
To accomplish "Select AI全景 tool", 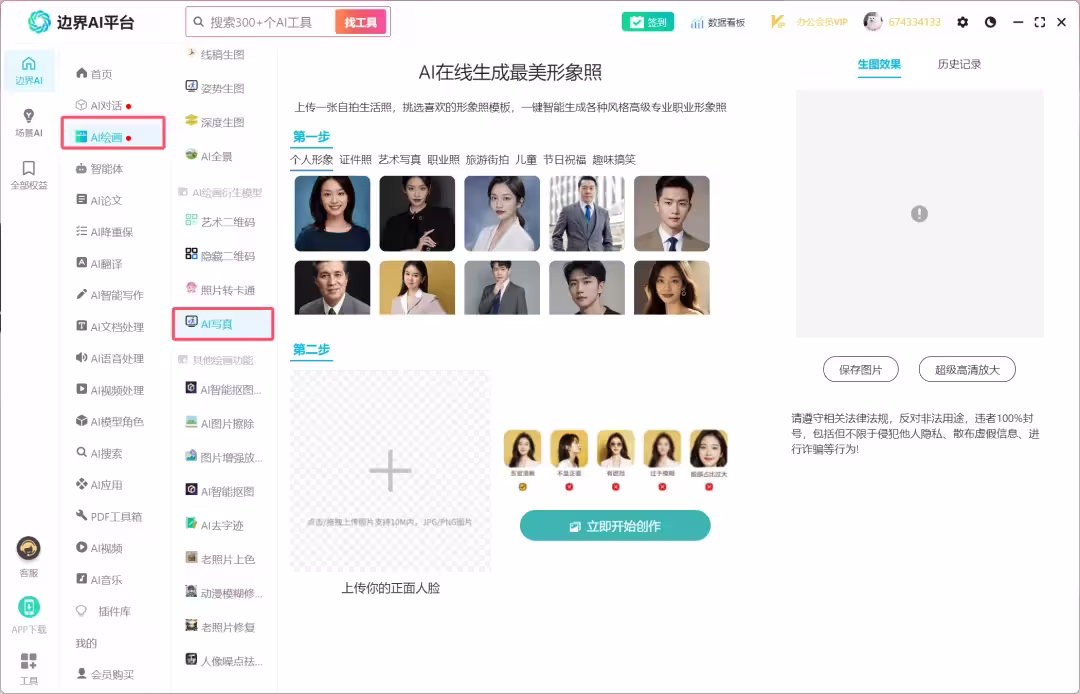I will coord(209,156).
